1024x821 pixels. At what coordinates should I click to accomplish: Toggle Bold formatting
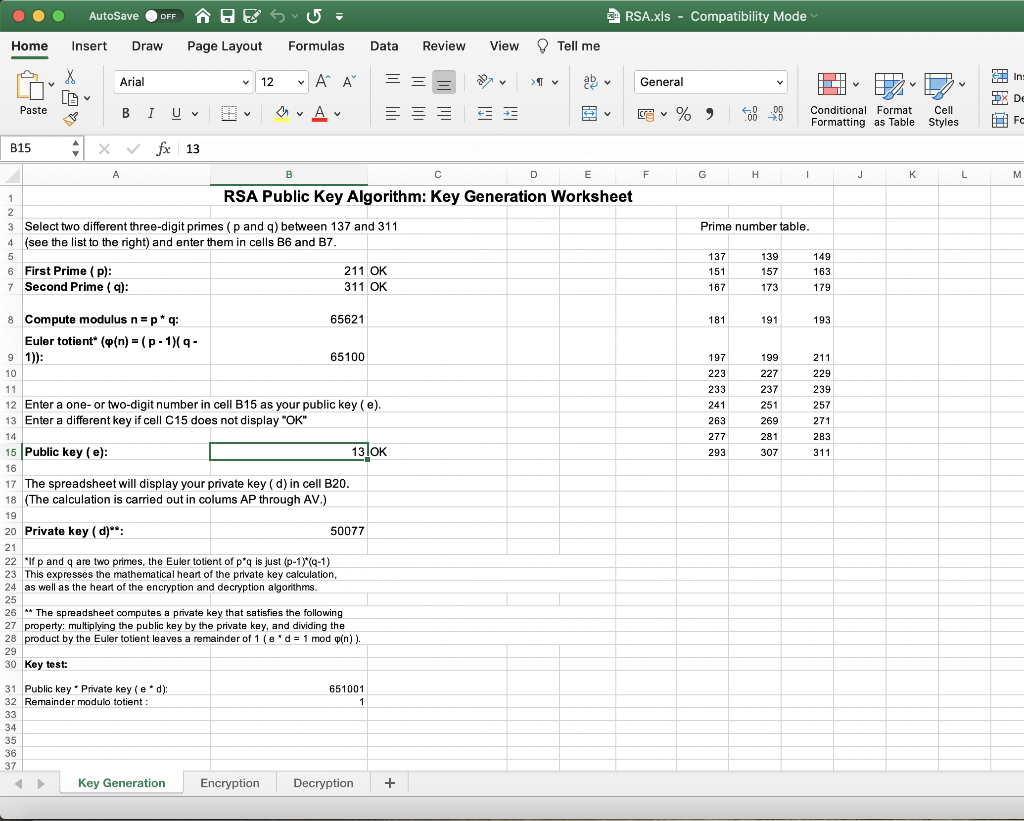[127, 113]
